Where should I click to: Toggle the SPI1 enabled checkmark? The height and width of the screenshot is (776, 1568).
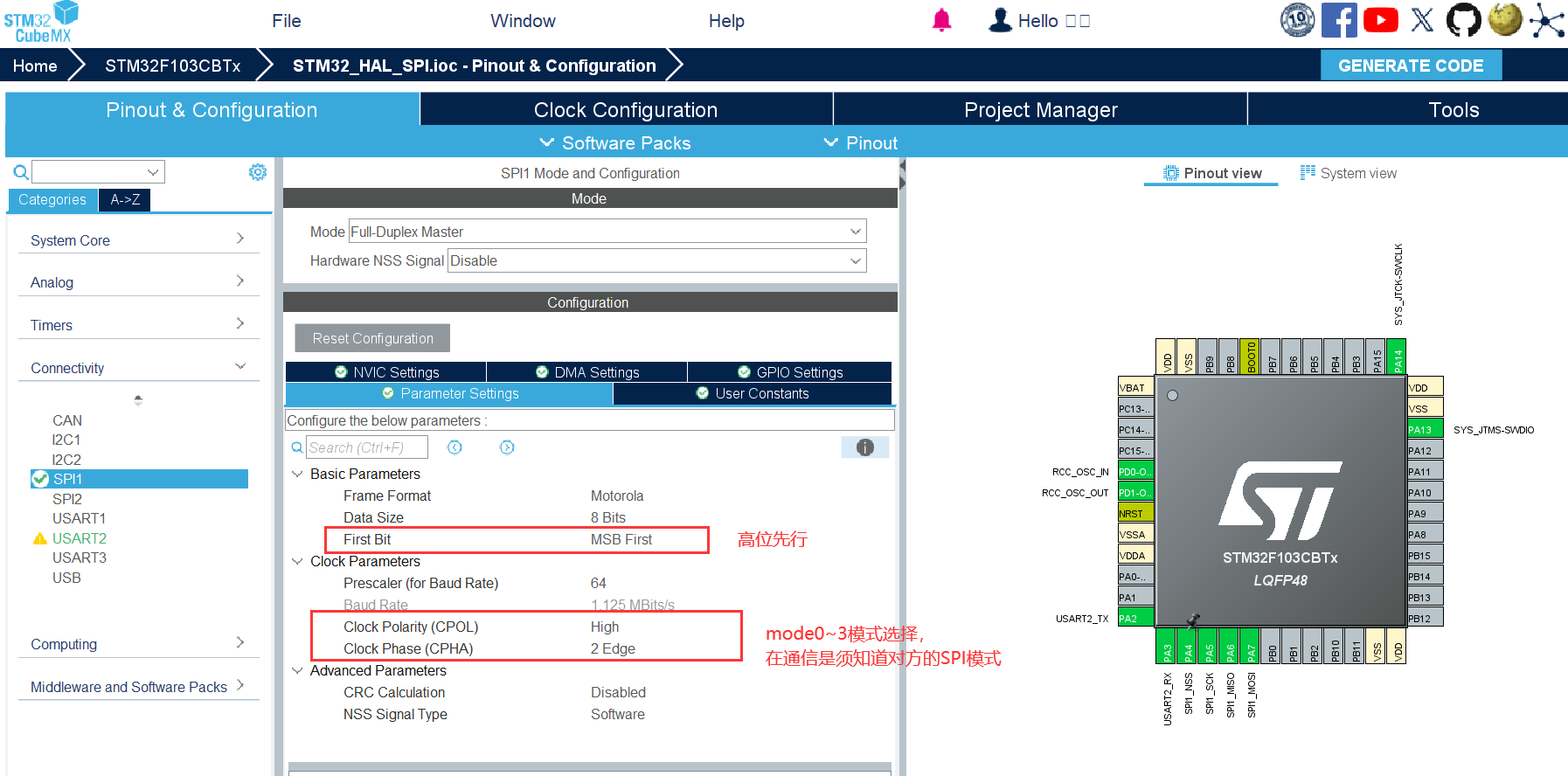pyautogui.click(x=39, y=479)
